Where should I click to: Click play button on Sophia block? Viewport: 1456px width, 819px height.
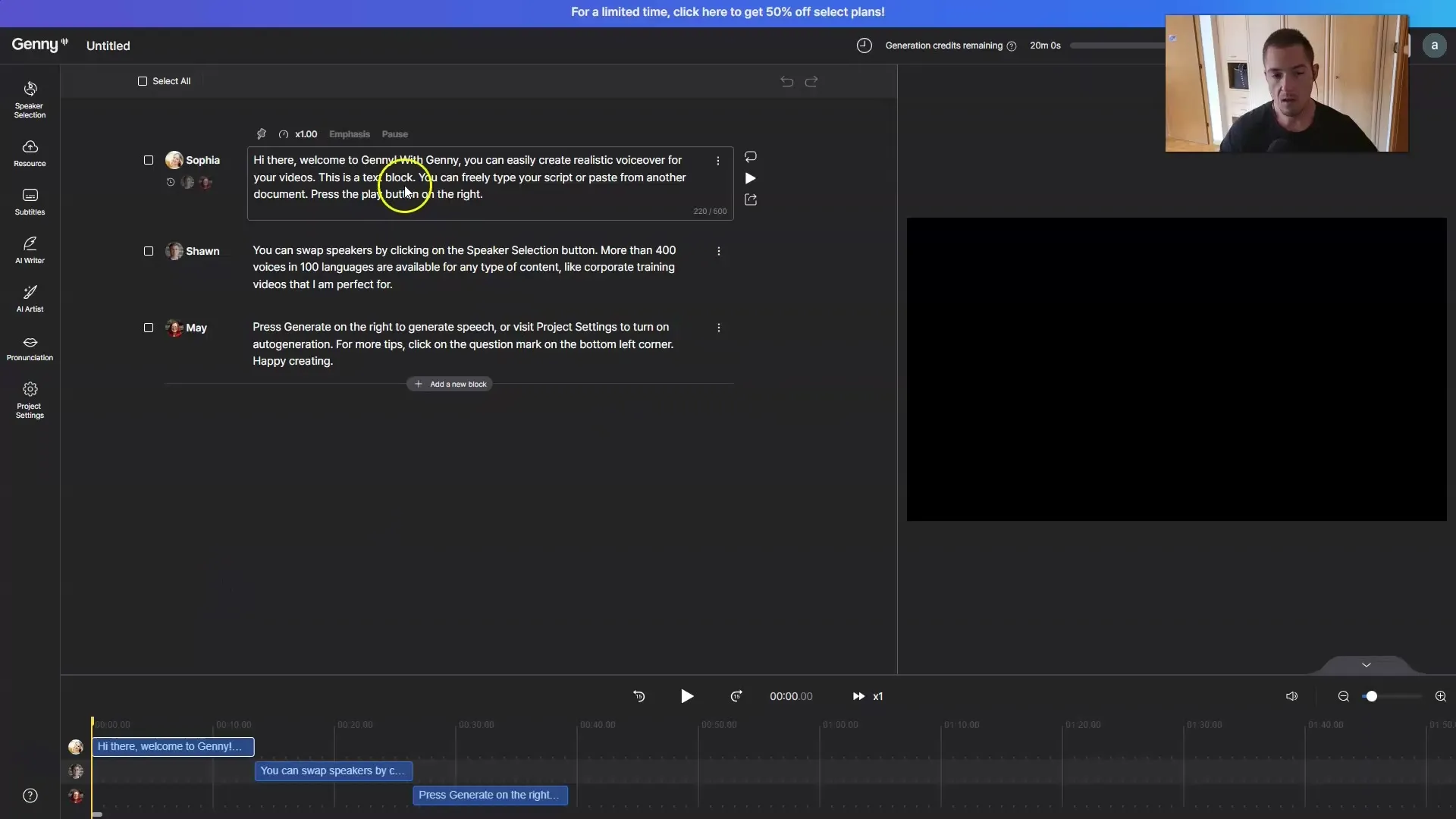pos(750,179)
